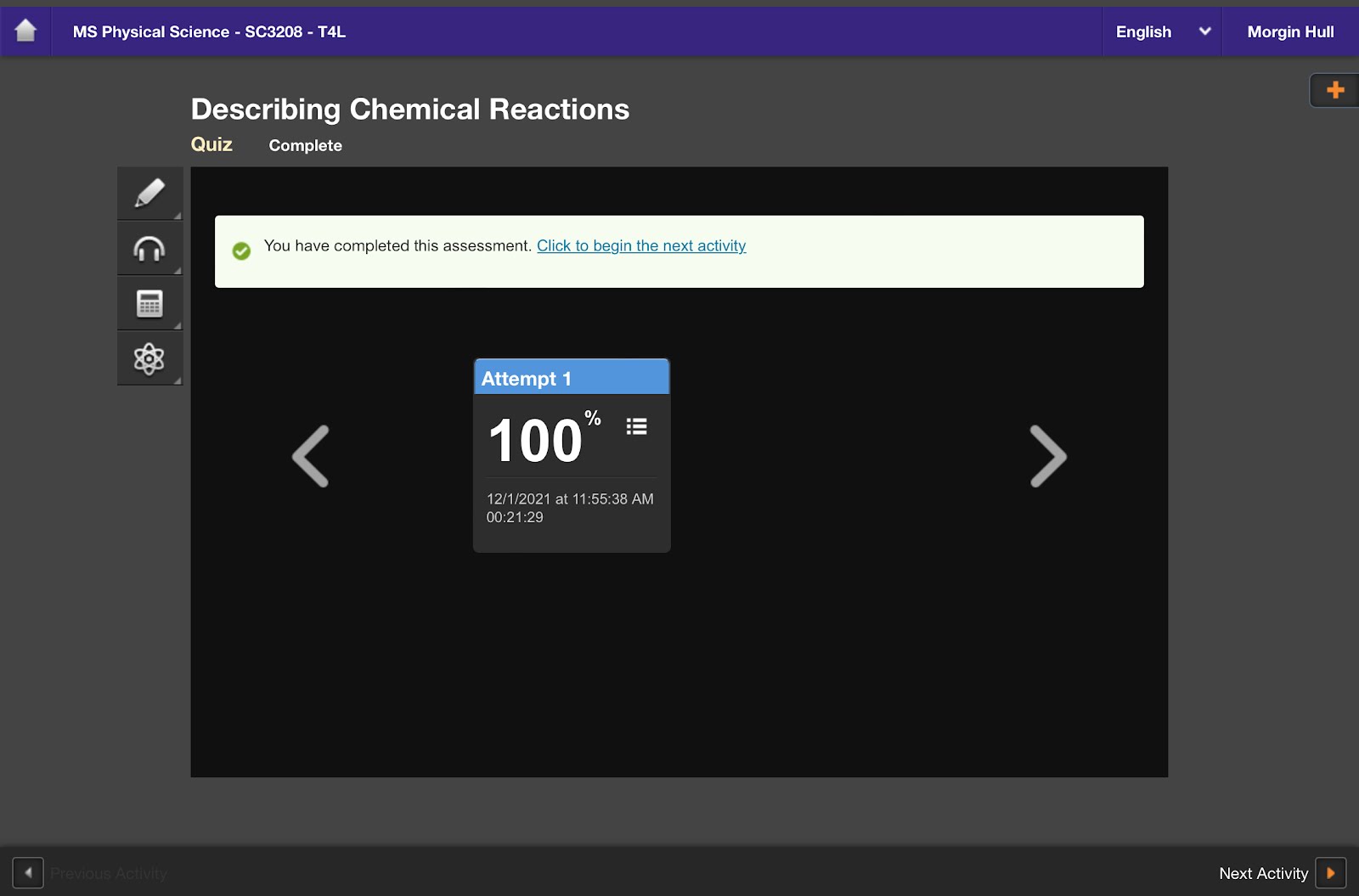Click the You have completed this assessment text
Viewport: 1359px width, 896px height.
coord(398,245)
